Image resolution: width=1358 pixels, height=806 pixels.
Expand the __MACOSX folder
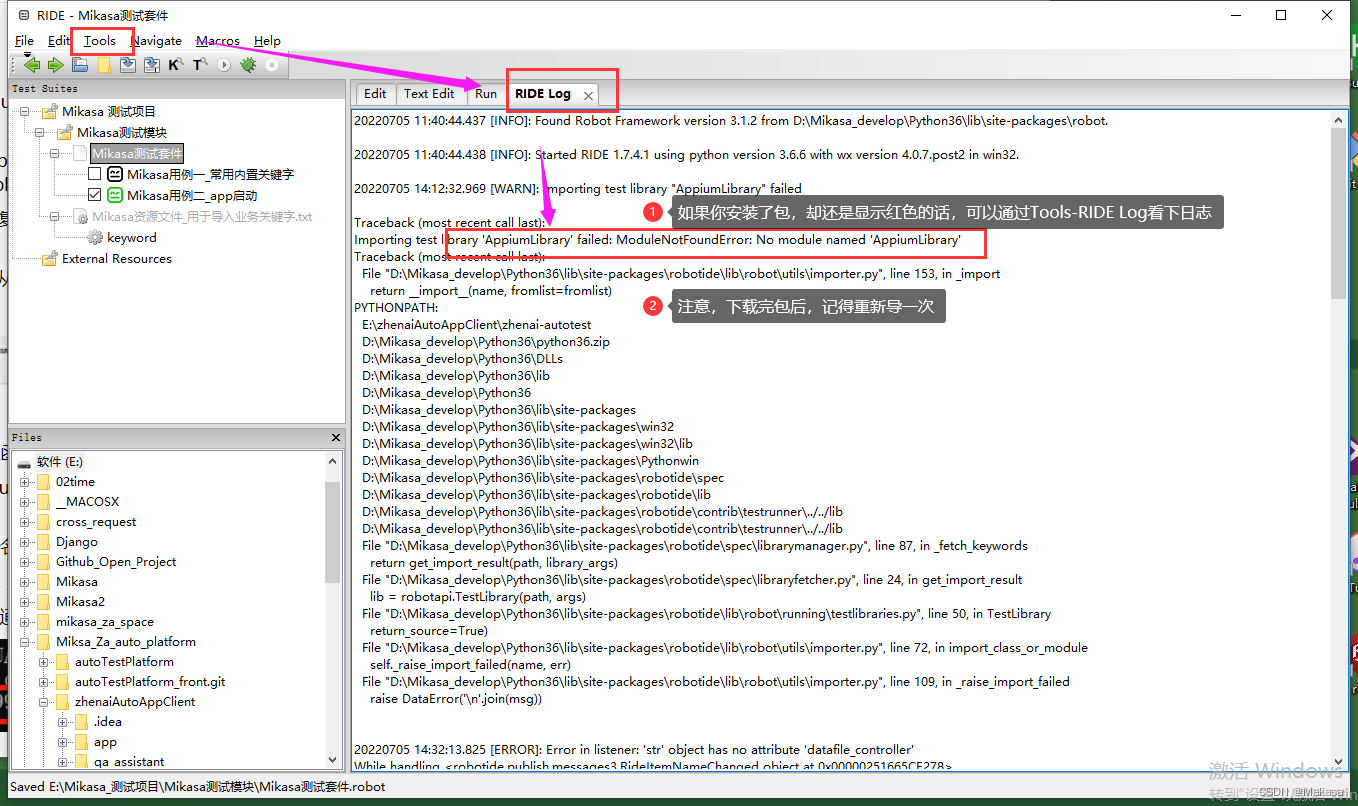[x=25, y=501]
